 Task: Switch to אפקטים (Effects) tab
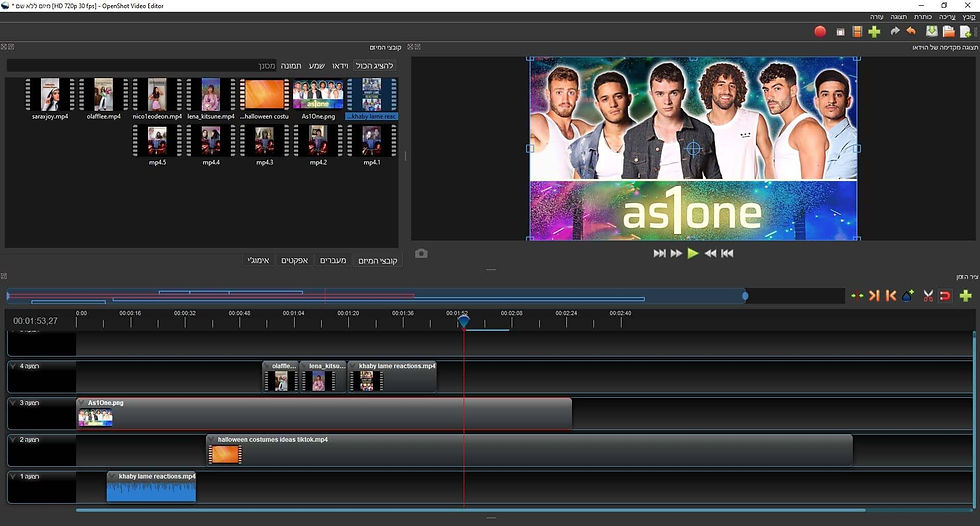coord(294,261)
